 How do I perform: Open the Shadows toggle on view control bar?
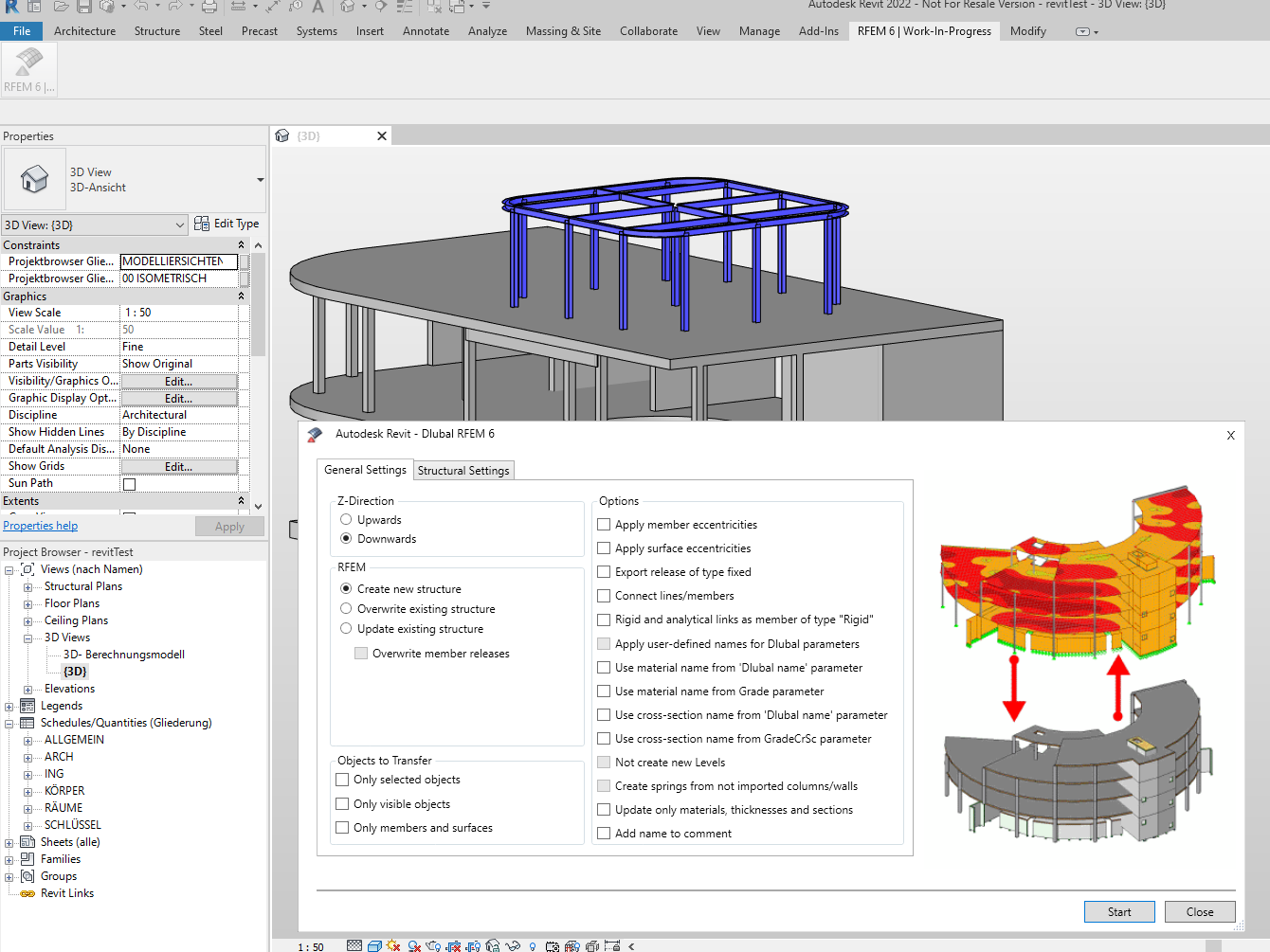click(x=414, y=944)
